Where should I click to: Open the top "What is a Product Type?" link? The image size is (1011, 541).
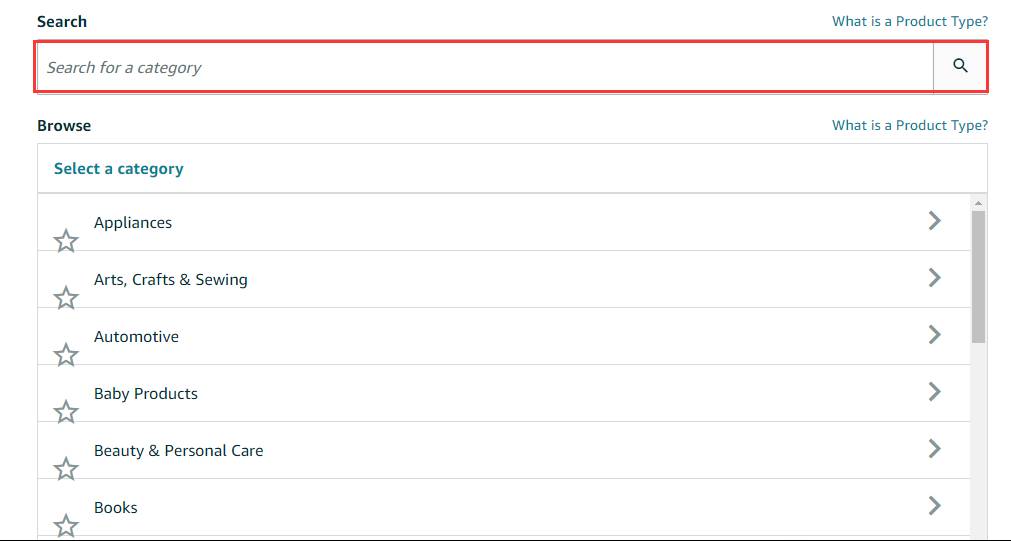point(910,21)
